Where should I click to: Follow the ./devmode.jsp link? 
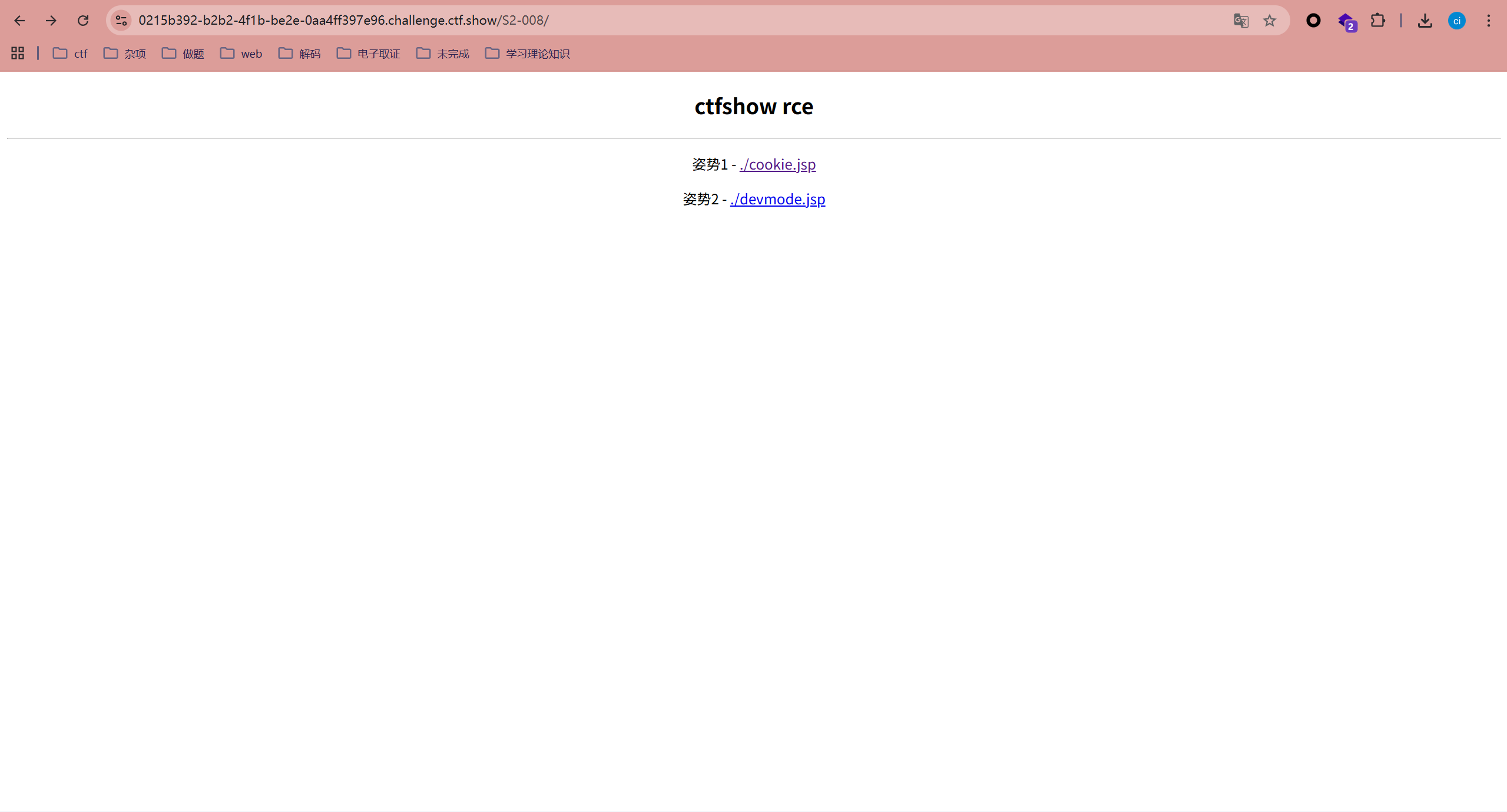[777, 199]
